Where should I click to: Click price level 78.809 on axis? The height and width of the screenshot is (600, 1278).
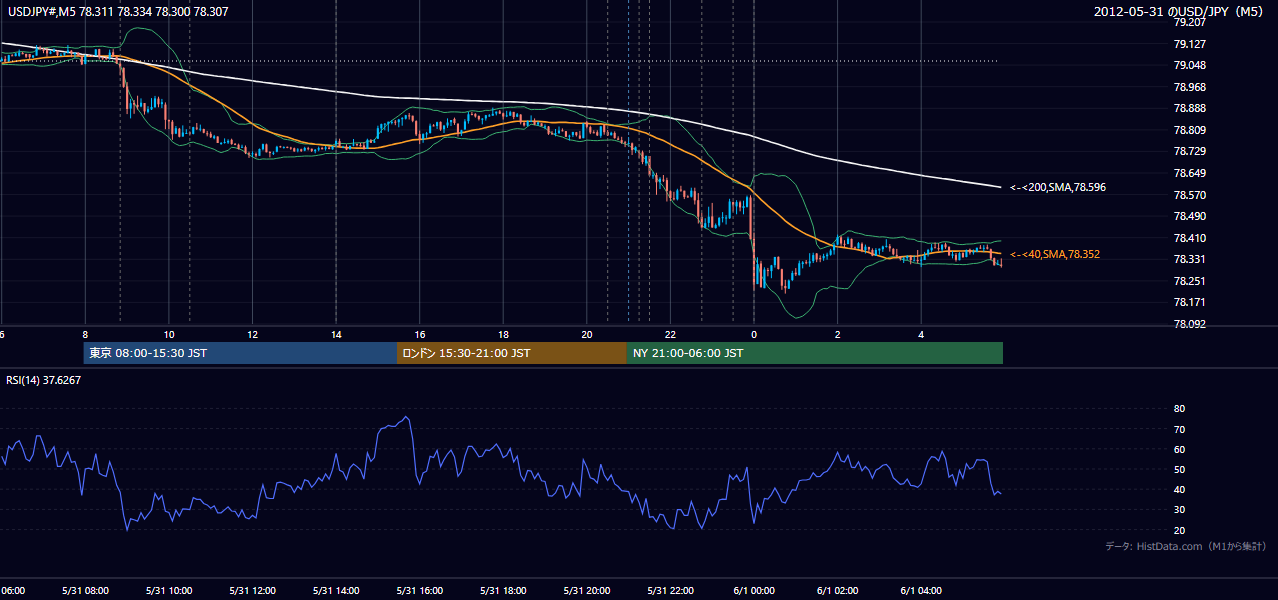pyautogui.click(x=1188, y=130)
